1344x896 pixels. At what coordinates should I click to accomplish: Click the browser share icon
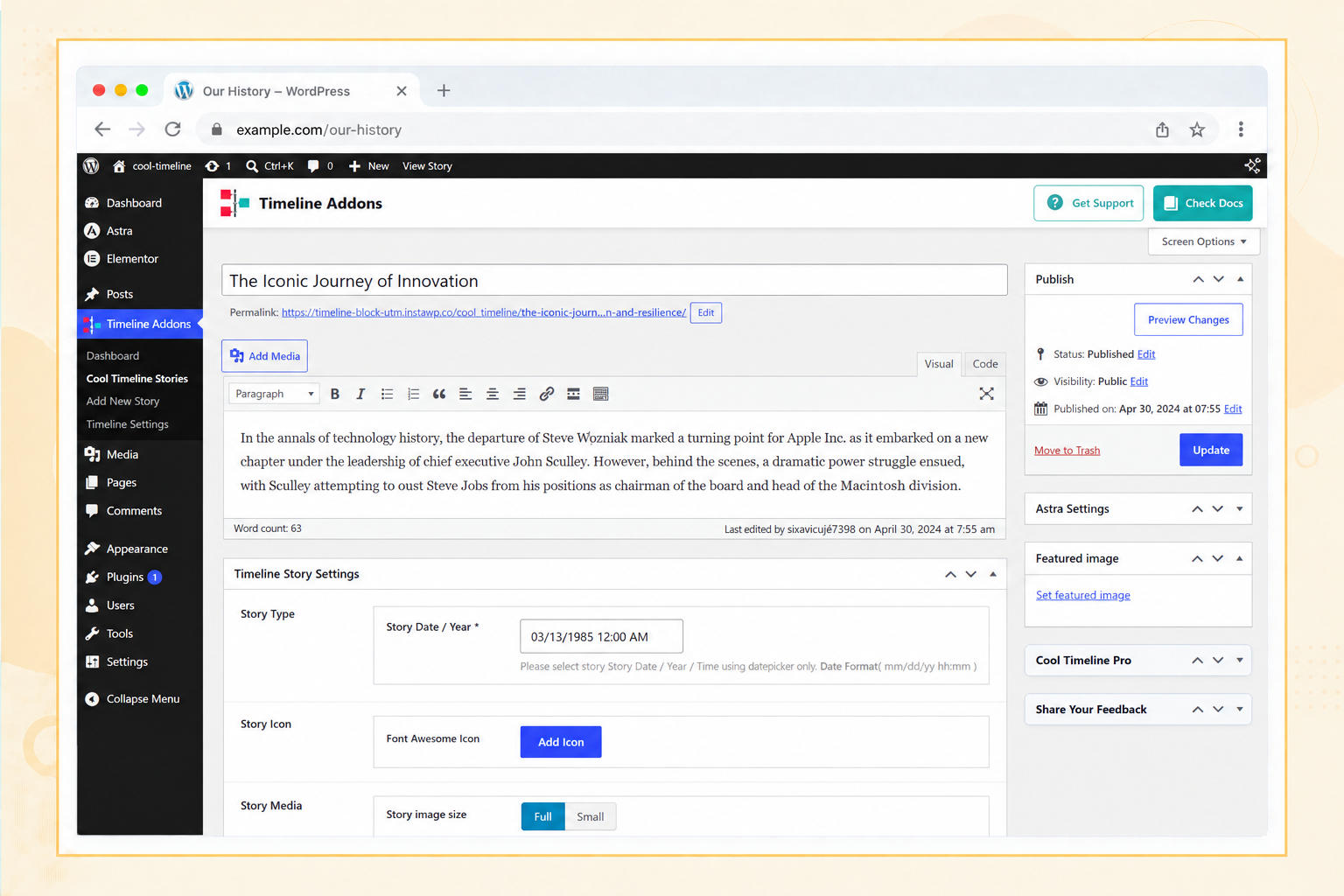click(1162, 129)
